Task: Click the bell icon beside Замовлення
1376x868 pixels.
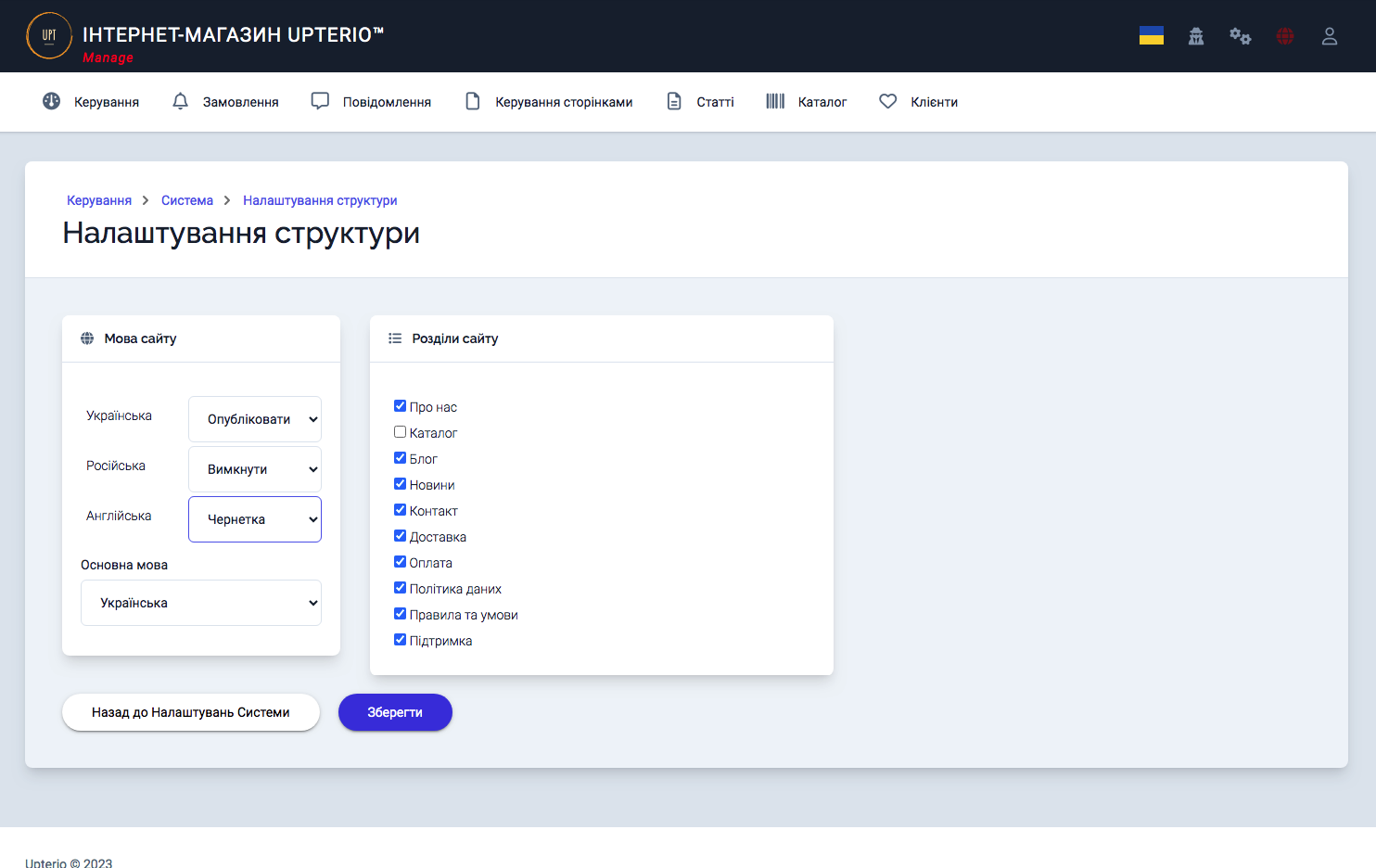Action: [181, 101]
